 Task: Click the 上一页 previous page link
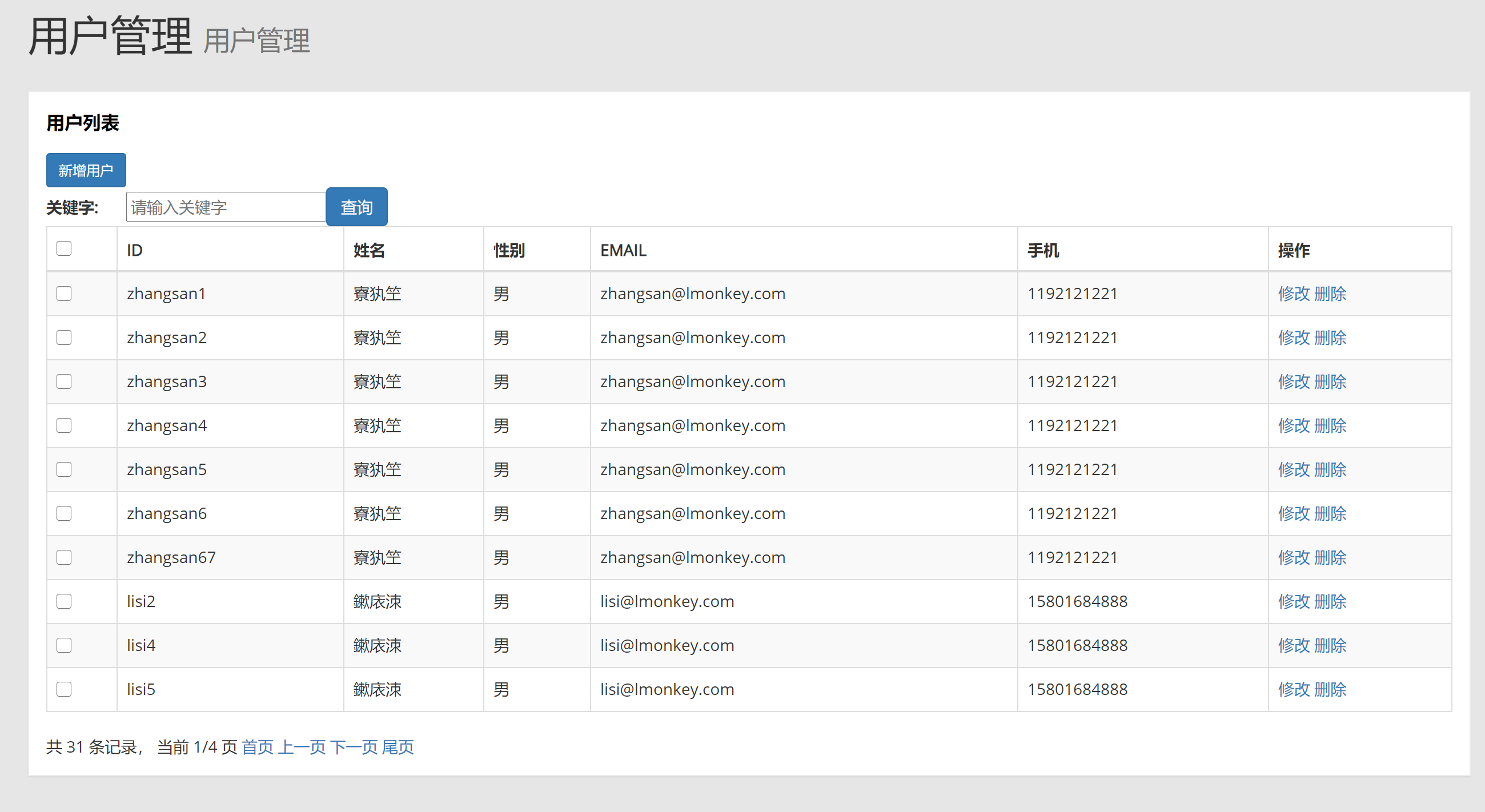click(x=302, y=747)
